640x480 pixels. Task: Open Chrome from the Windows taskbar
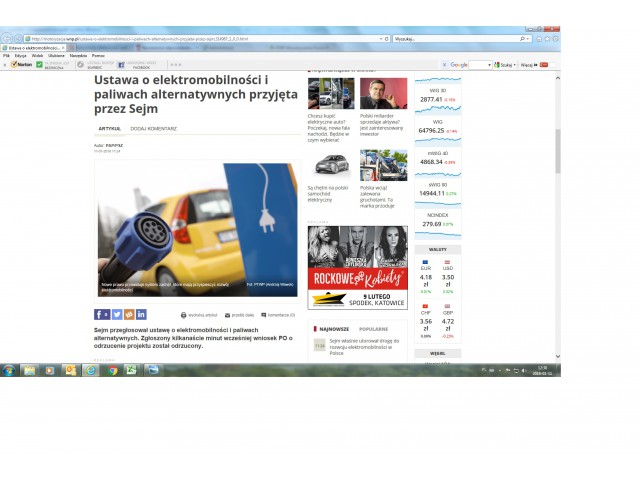(x=112, y=370)
